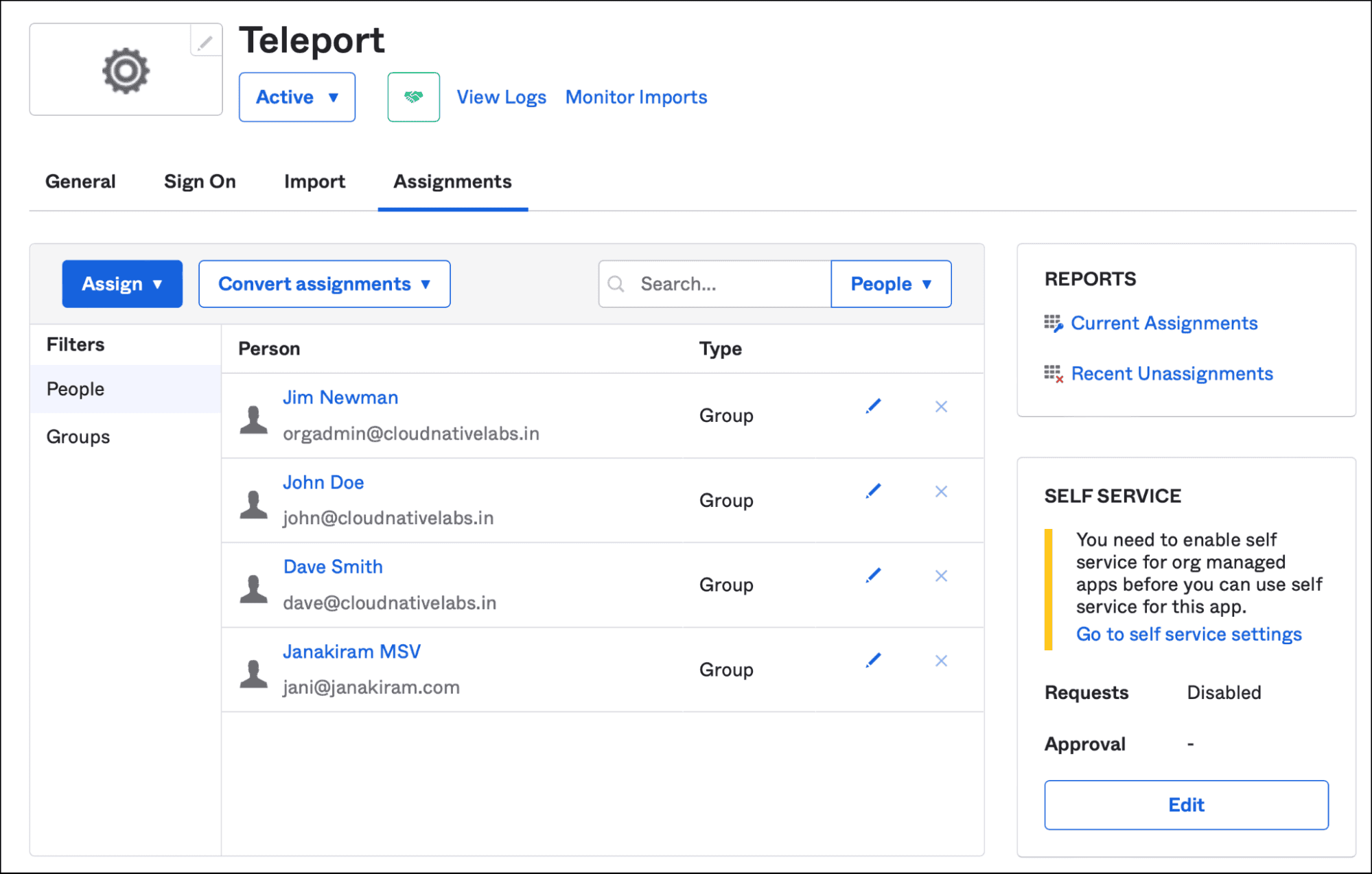Open the Active status dropdown

click(x=297, y=97)
